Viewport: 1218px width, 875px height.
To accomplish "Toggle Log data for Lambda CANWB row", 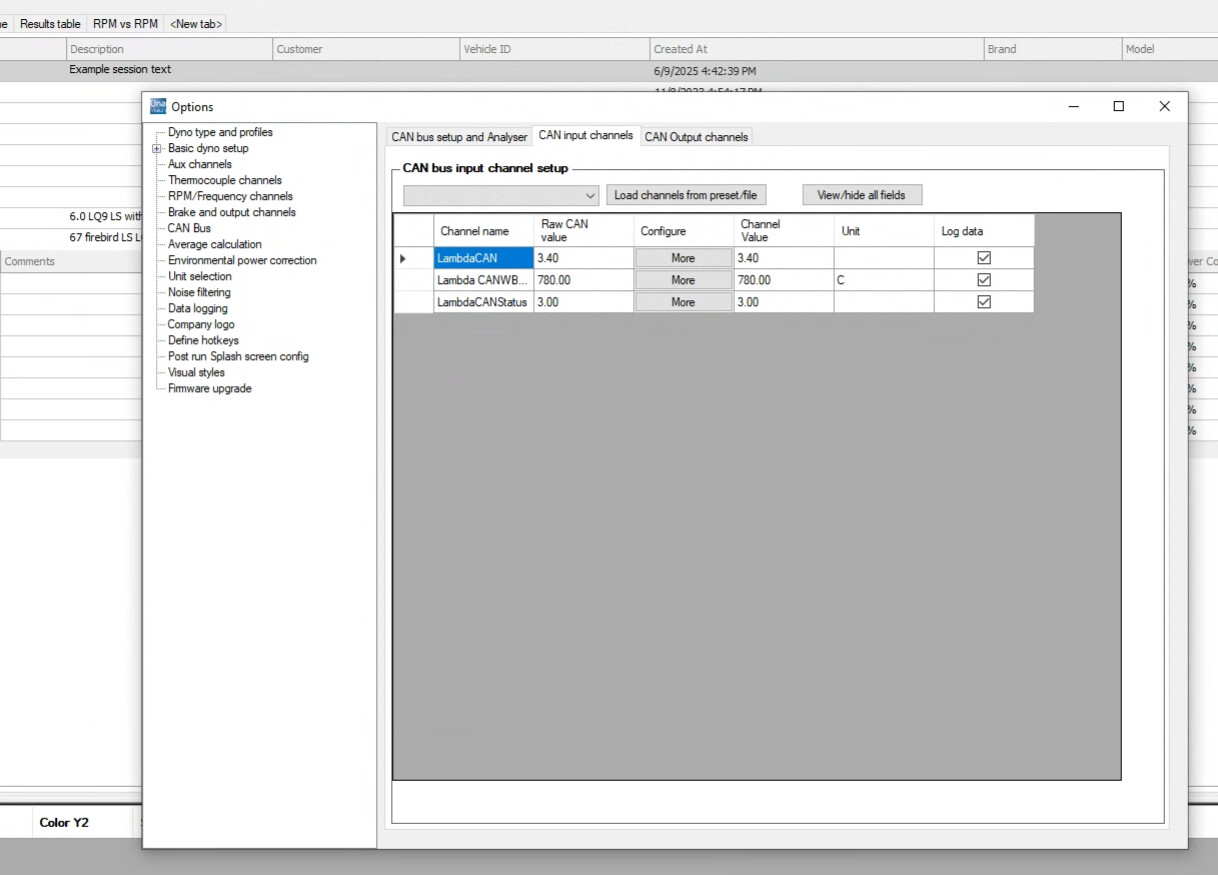I will [x=983, y=280].
